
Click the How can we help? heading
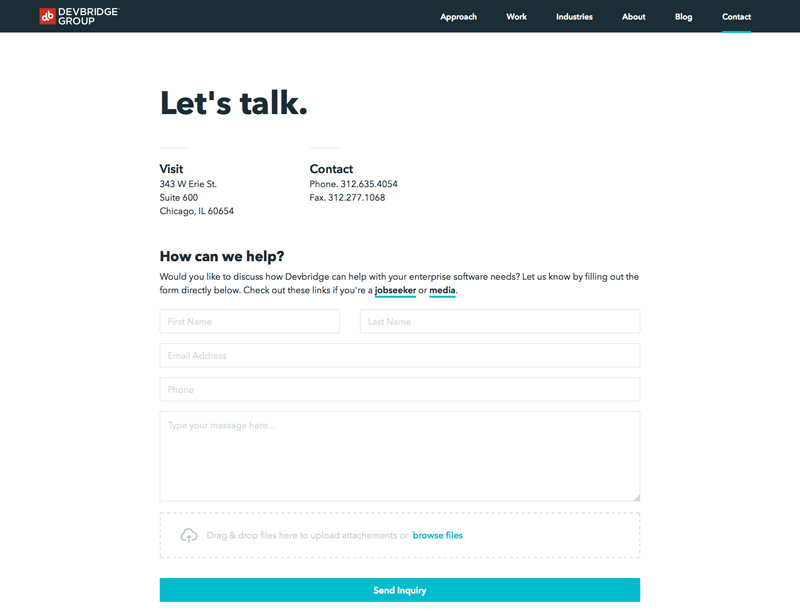click(x=222, y=256)
